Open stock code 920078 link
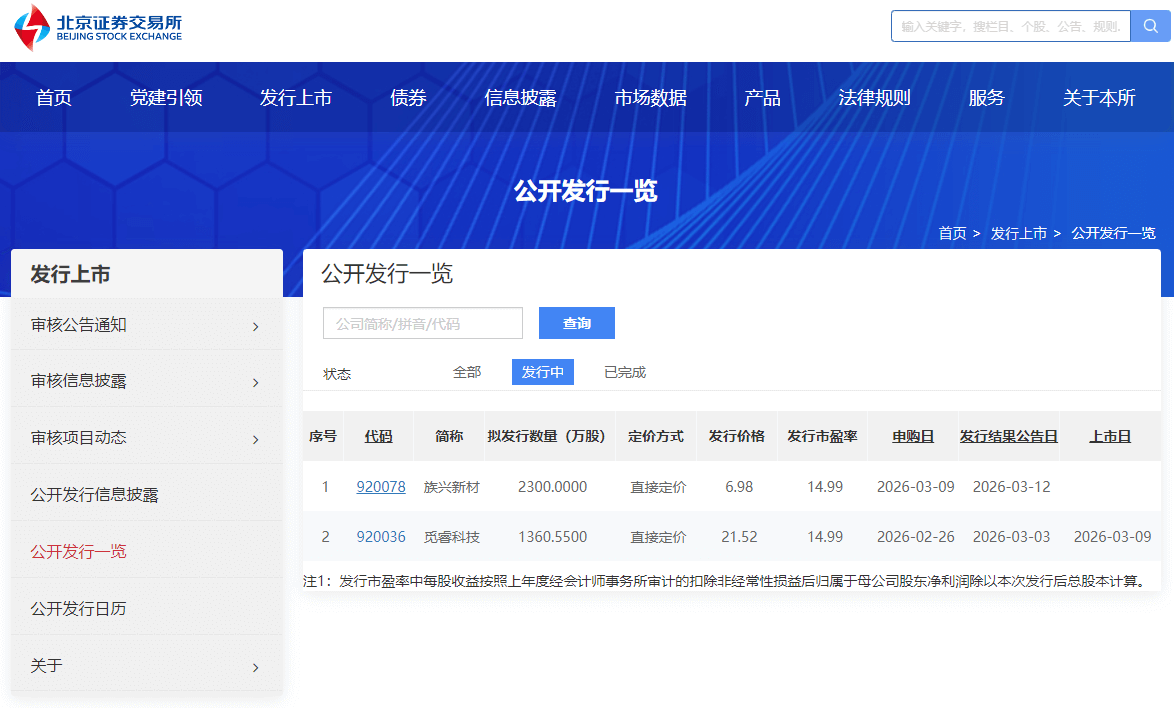 (x=381, y=487)
